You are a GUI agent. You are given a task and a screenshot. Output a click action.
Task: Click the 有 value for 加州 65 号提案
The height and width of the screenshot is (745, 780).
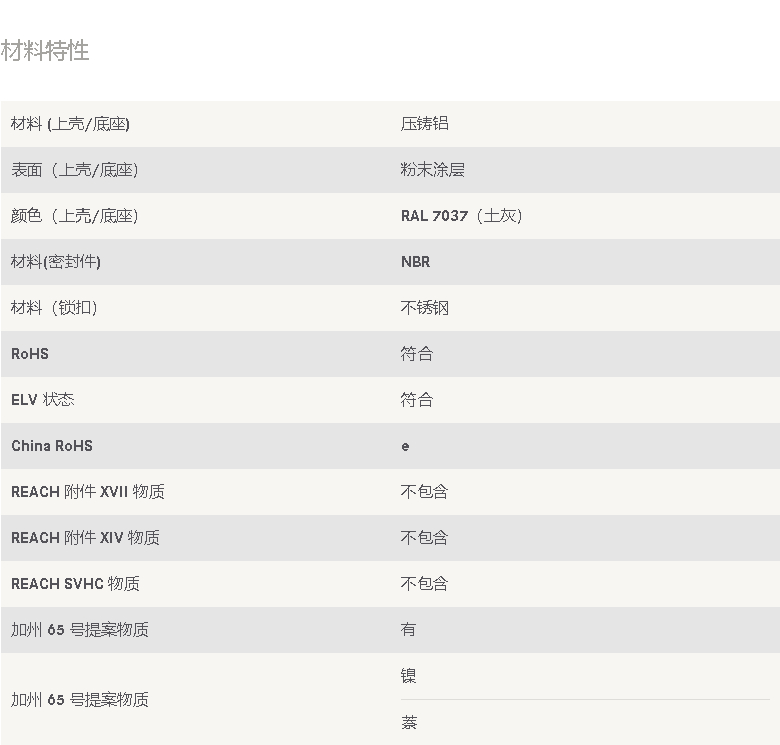pos(408,630)
